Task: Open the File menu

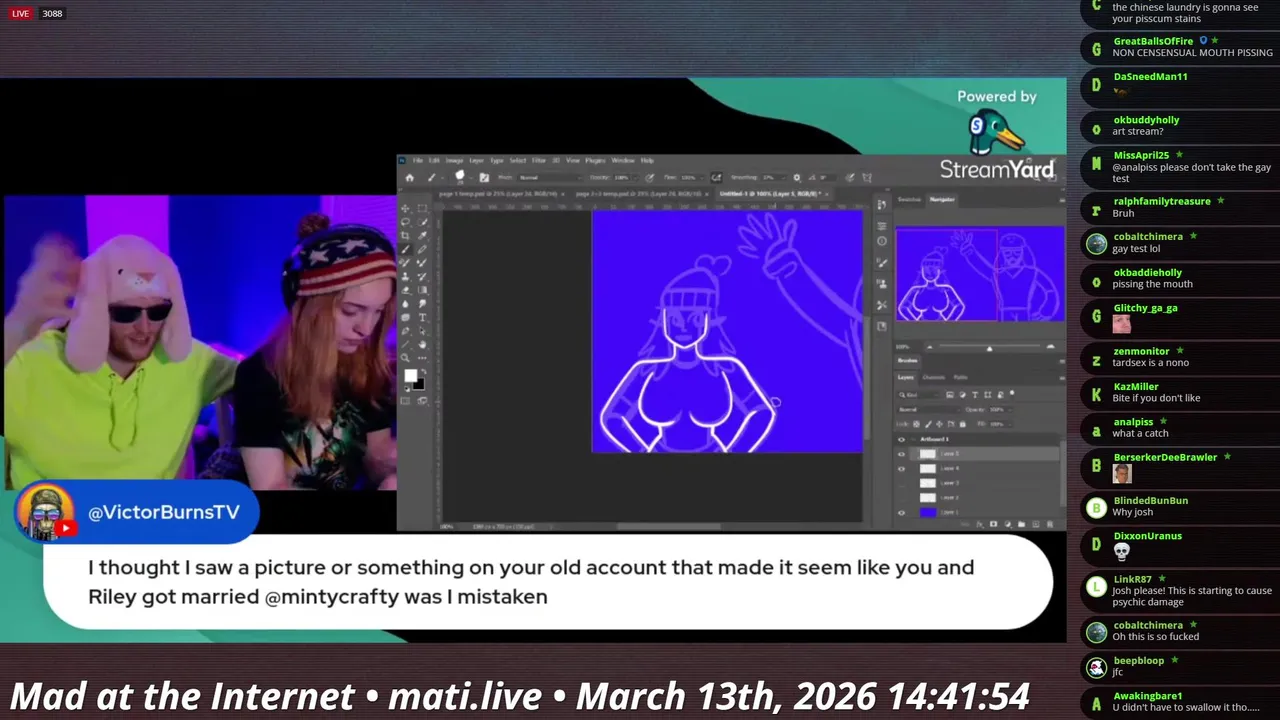Action: [417, 160]
